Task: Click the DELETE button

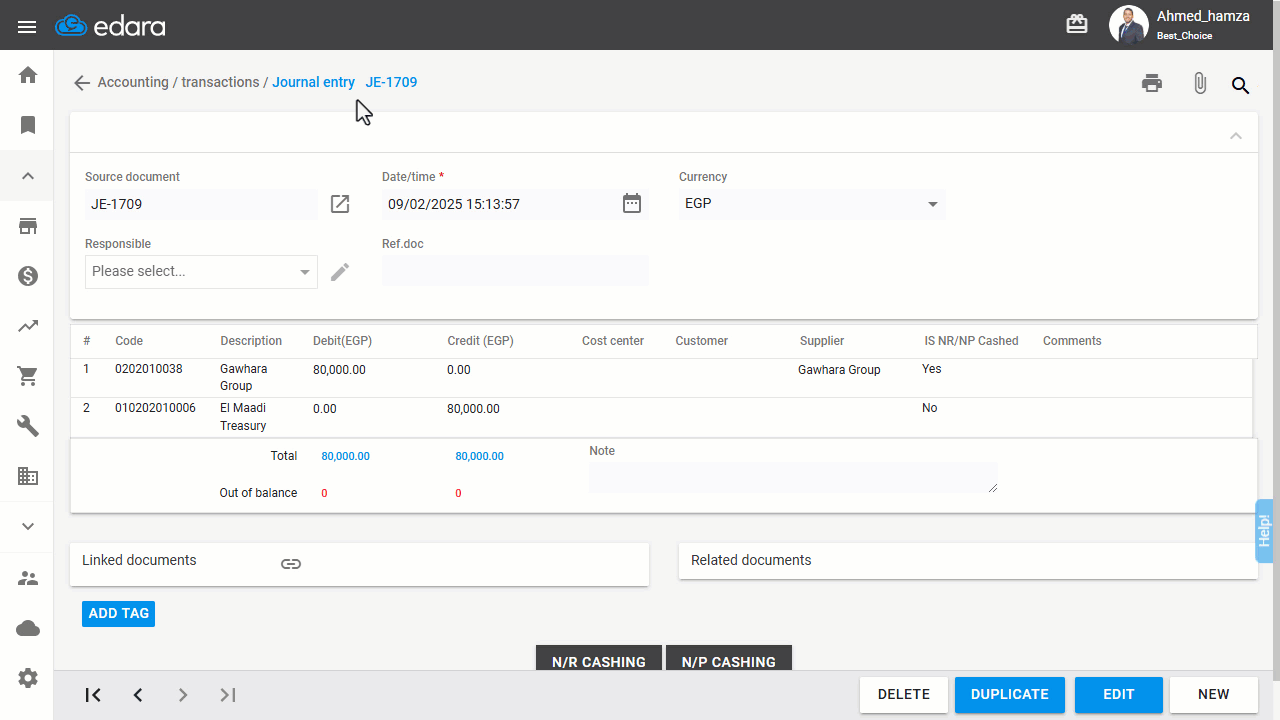Action: [x=904, y=695]
